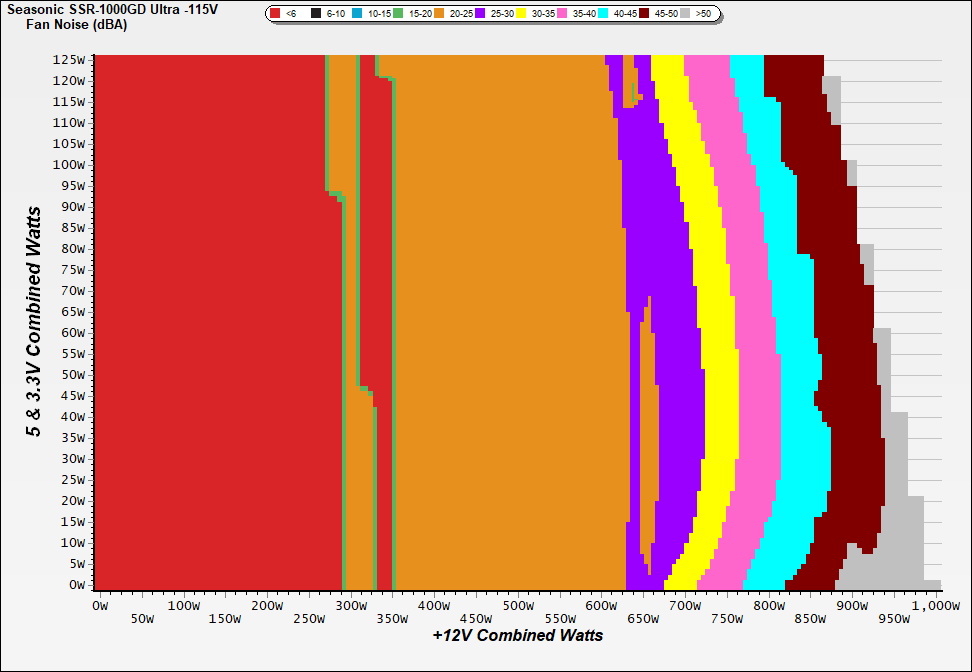
Task: Click the red <6 legend swatch
Action: click(x=276, y=14)
